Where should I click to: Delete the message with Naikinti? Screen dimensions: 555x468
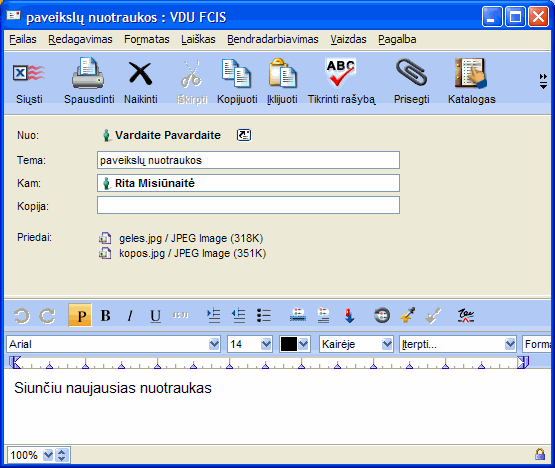141,82
